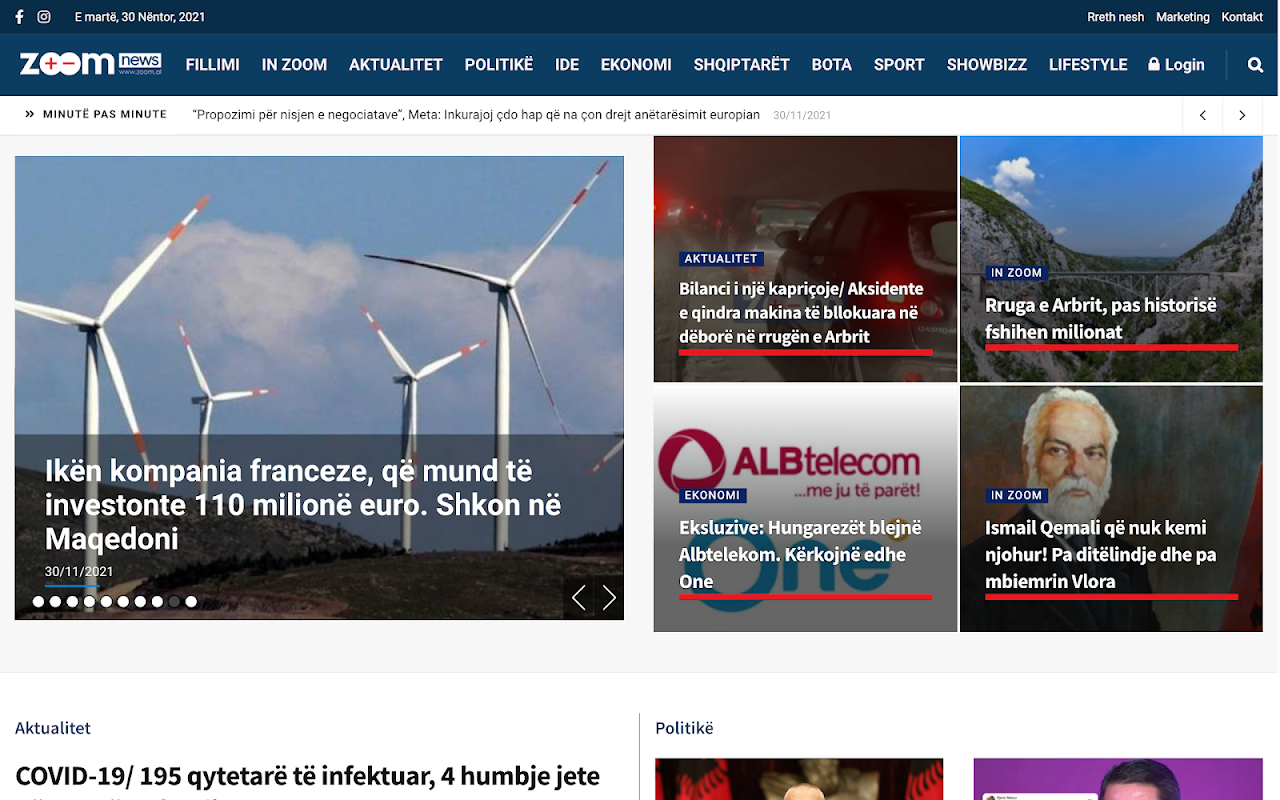Image resolution: width=1280 pixels, height=800 pixels.
Task: Open the Albtelekom exclusive article
Action: (800, 555)
